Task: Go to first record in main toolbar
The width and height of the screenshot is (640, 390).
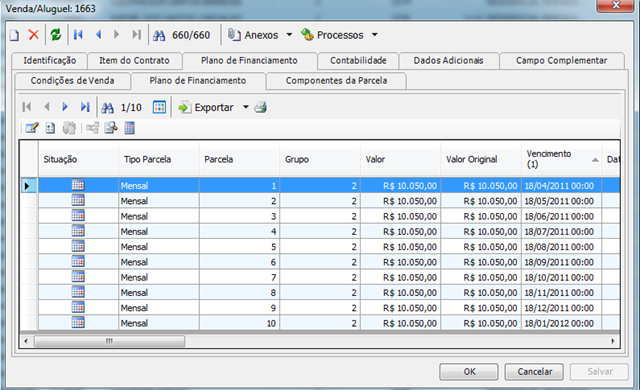Action: tap(78, 35)
